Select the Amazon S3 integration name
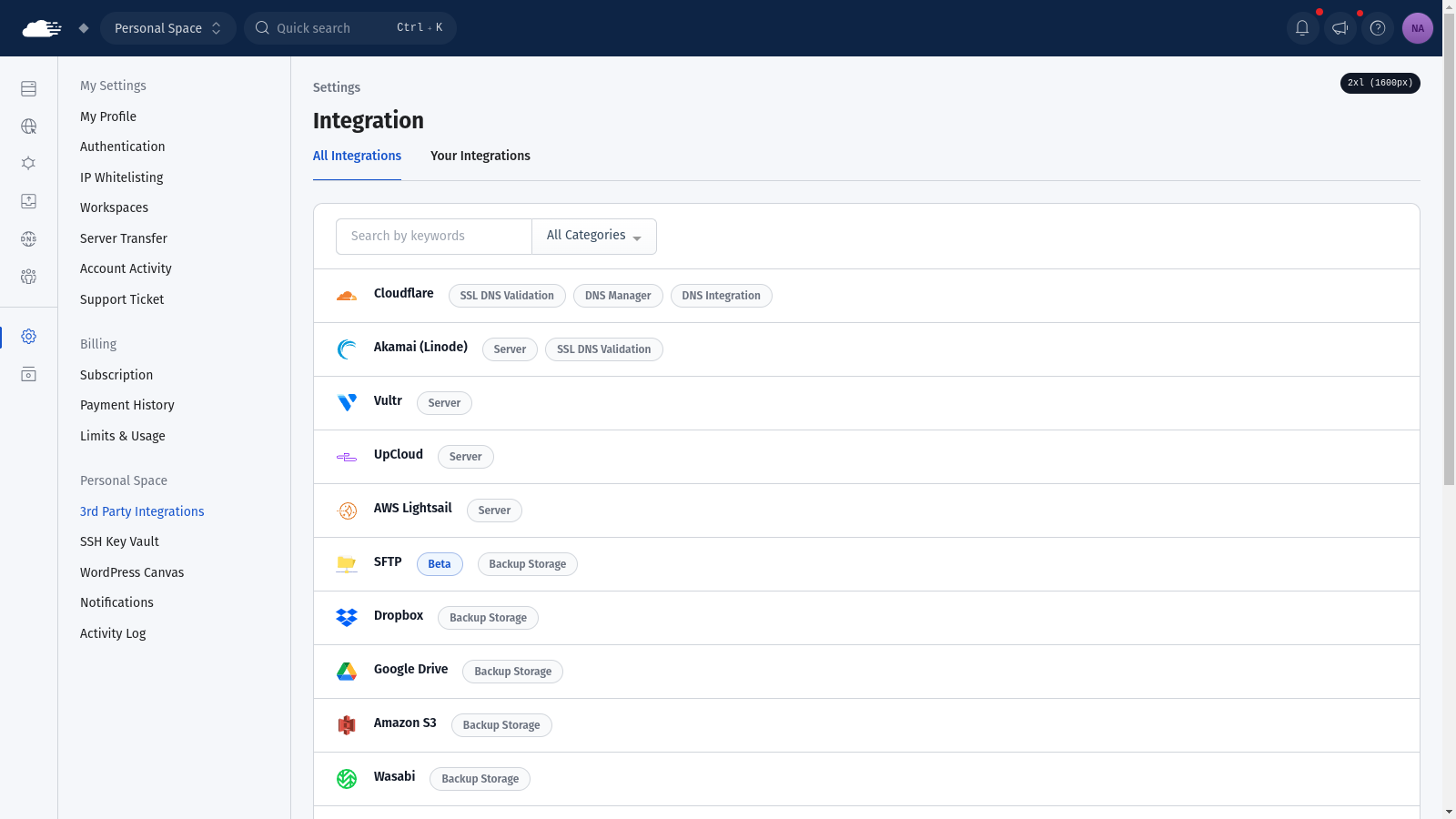This screenshot has width=1456, height=819. pyautogui.click(x=405, y=723)
